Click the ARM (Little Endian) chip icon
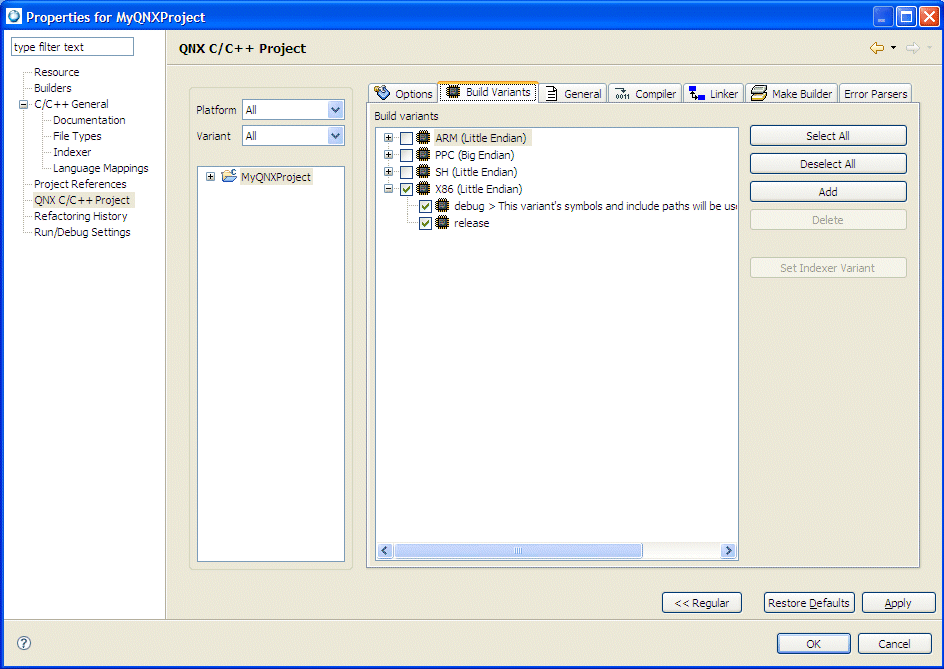This screenshot has height=669, width=944. 423,138
